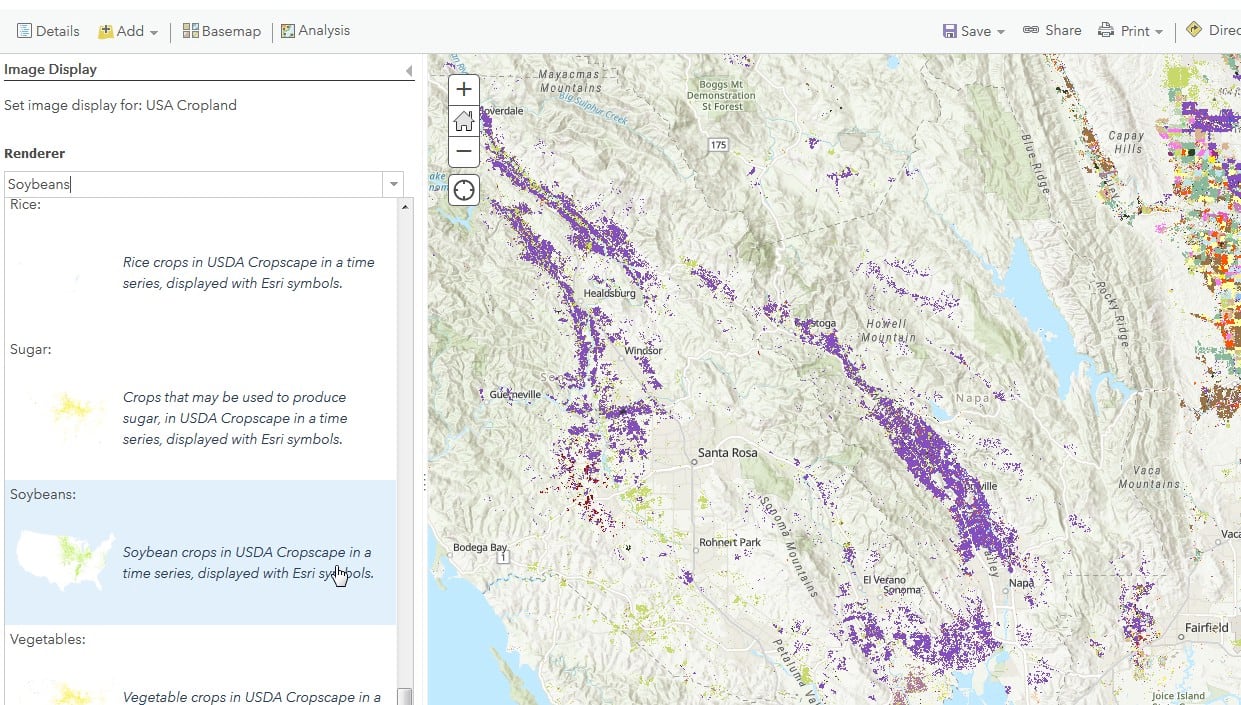Click the map zoom in plus button
This screenshot has width=1241, height=705.
(x=463, y=90)
